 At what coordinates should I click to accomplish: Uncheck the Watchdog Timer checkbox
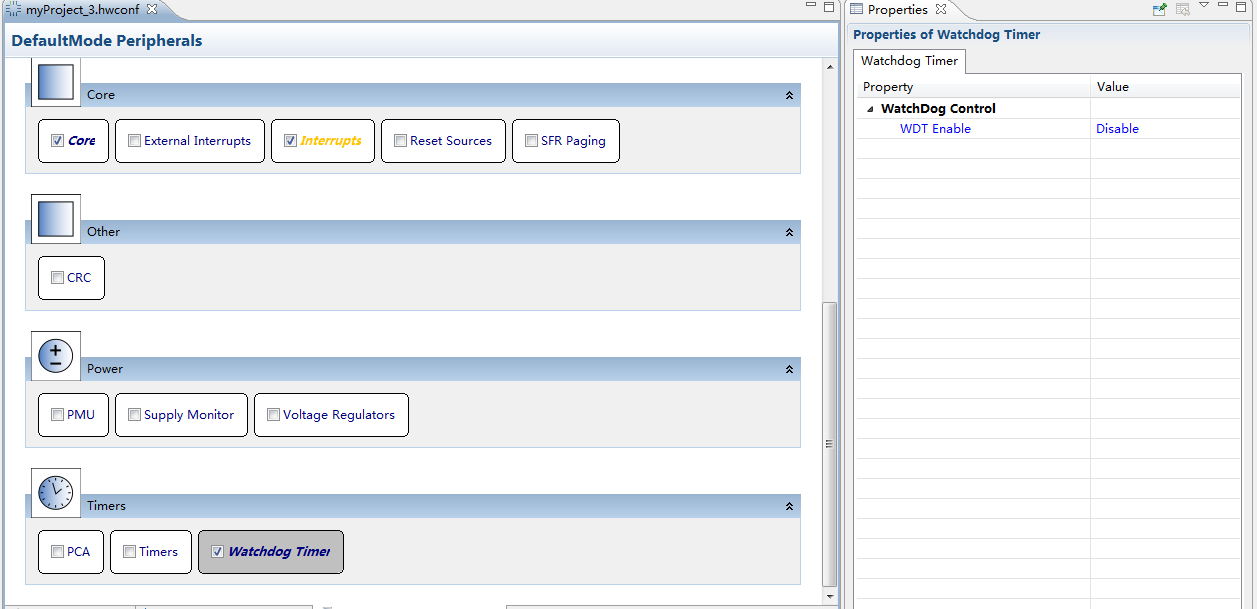coord(217,552)
